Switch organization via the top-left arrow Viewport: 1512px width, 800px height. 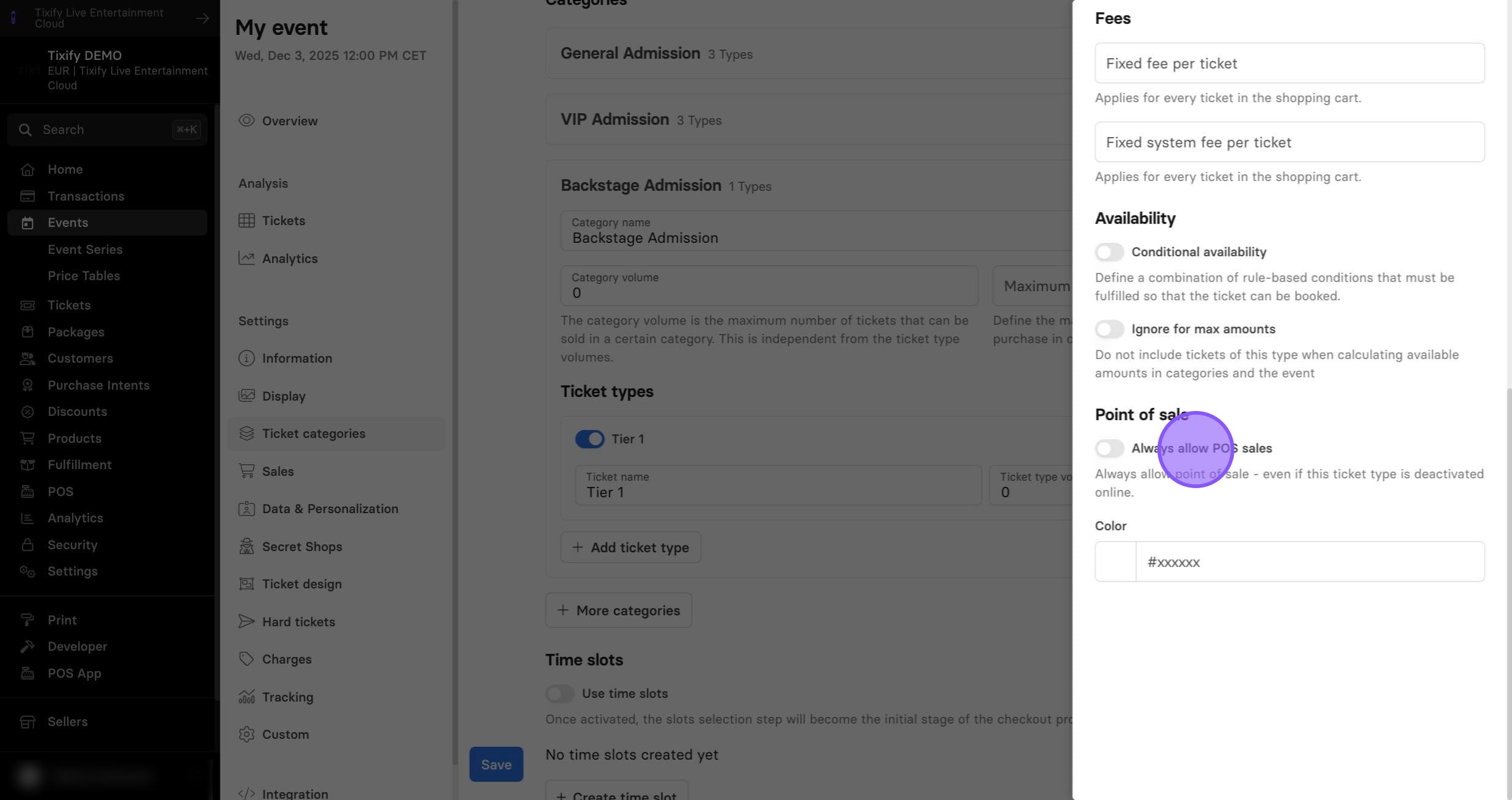coord(202,18)
